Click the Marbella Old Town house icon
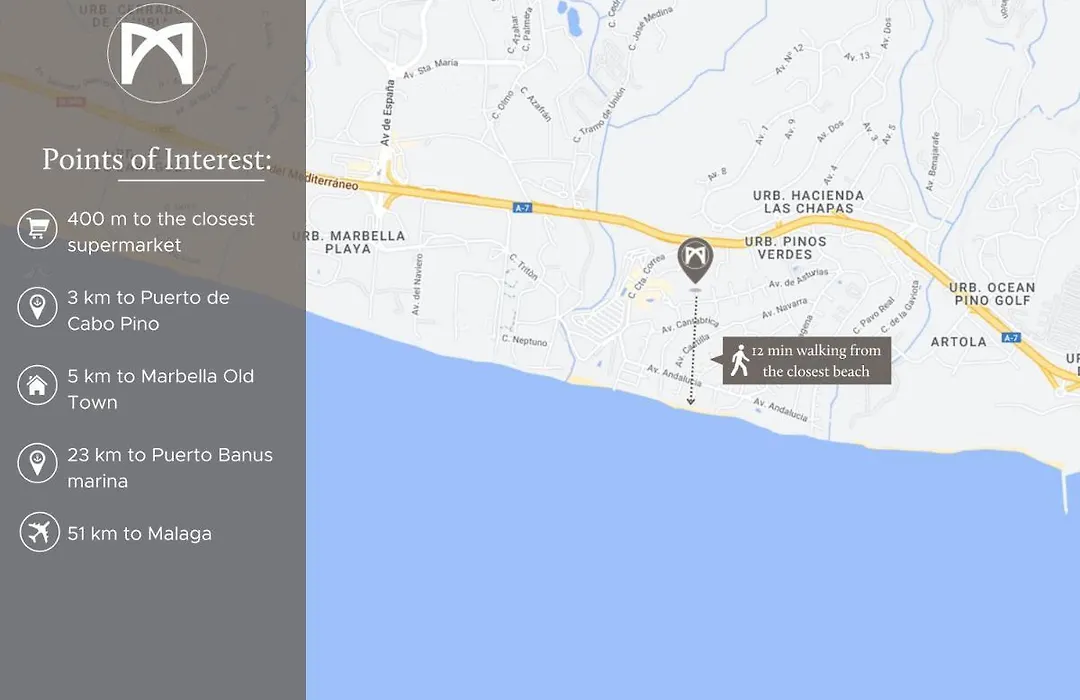This screenshot has height=700, width=1080. 37,385
